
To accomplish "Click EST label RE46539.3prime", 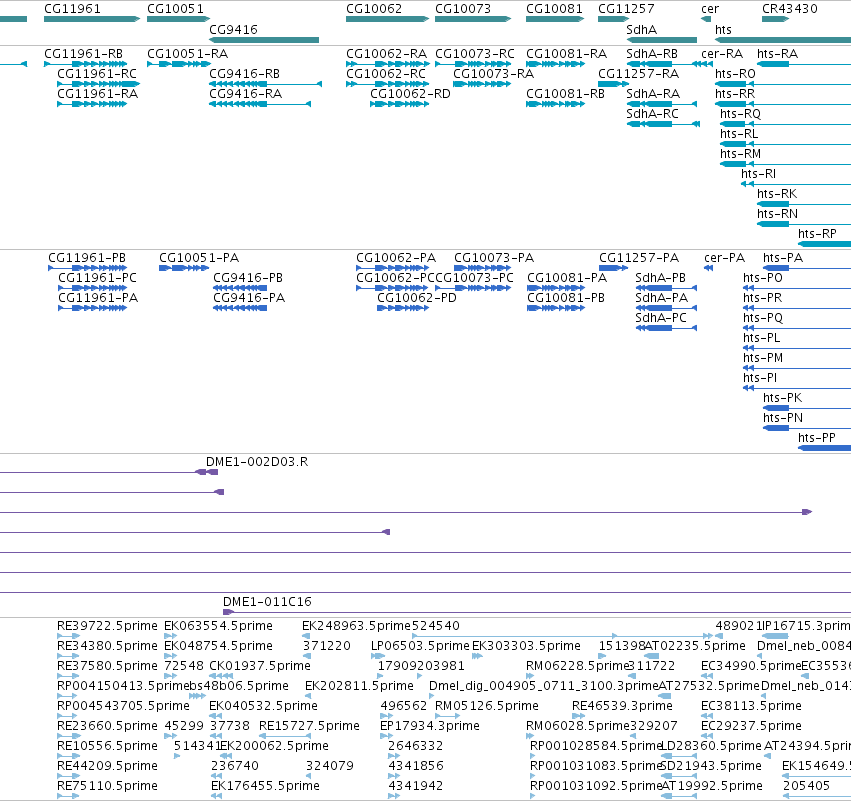I will point(622,706).
